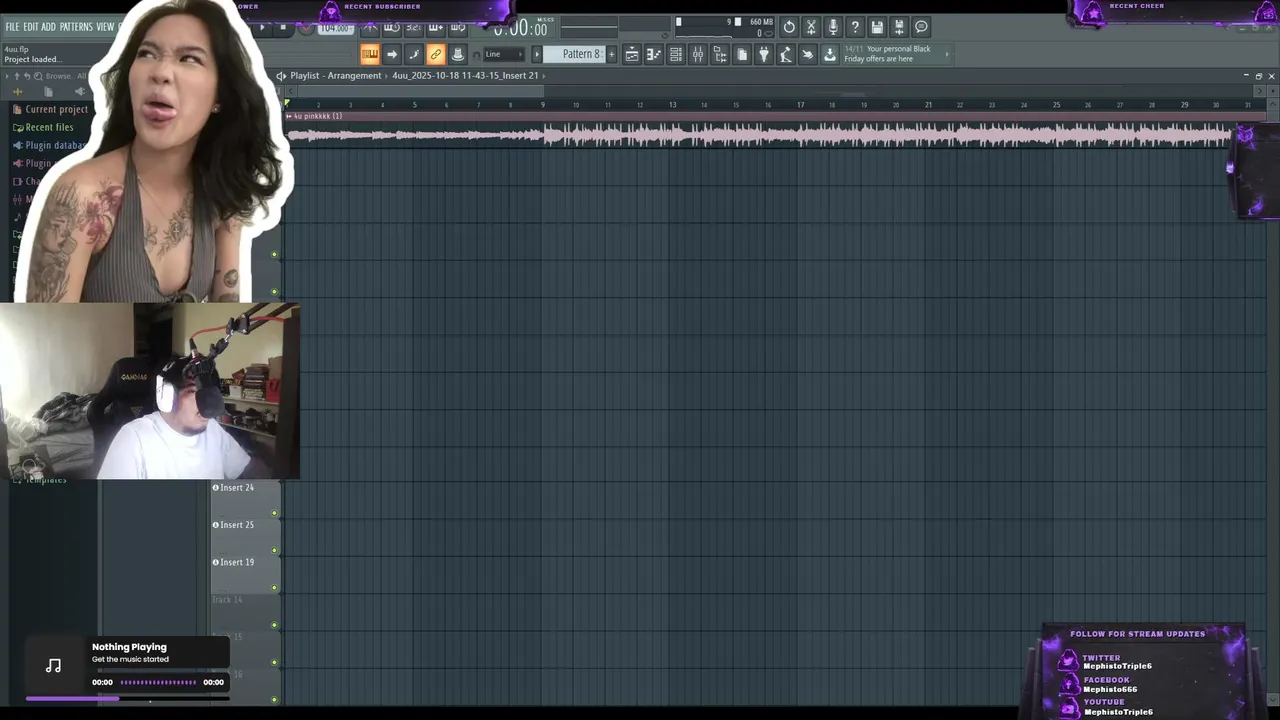
Task: Open the EDIT menu
Action: [x=31, y=27]
